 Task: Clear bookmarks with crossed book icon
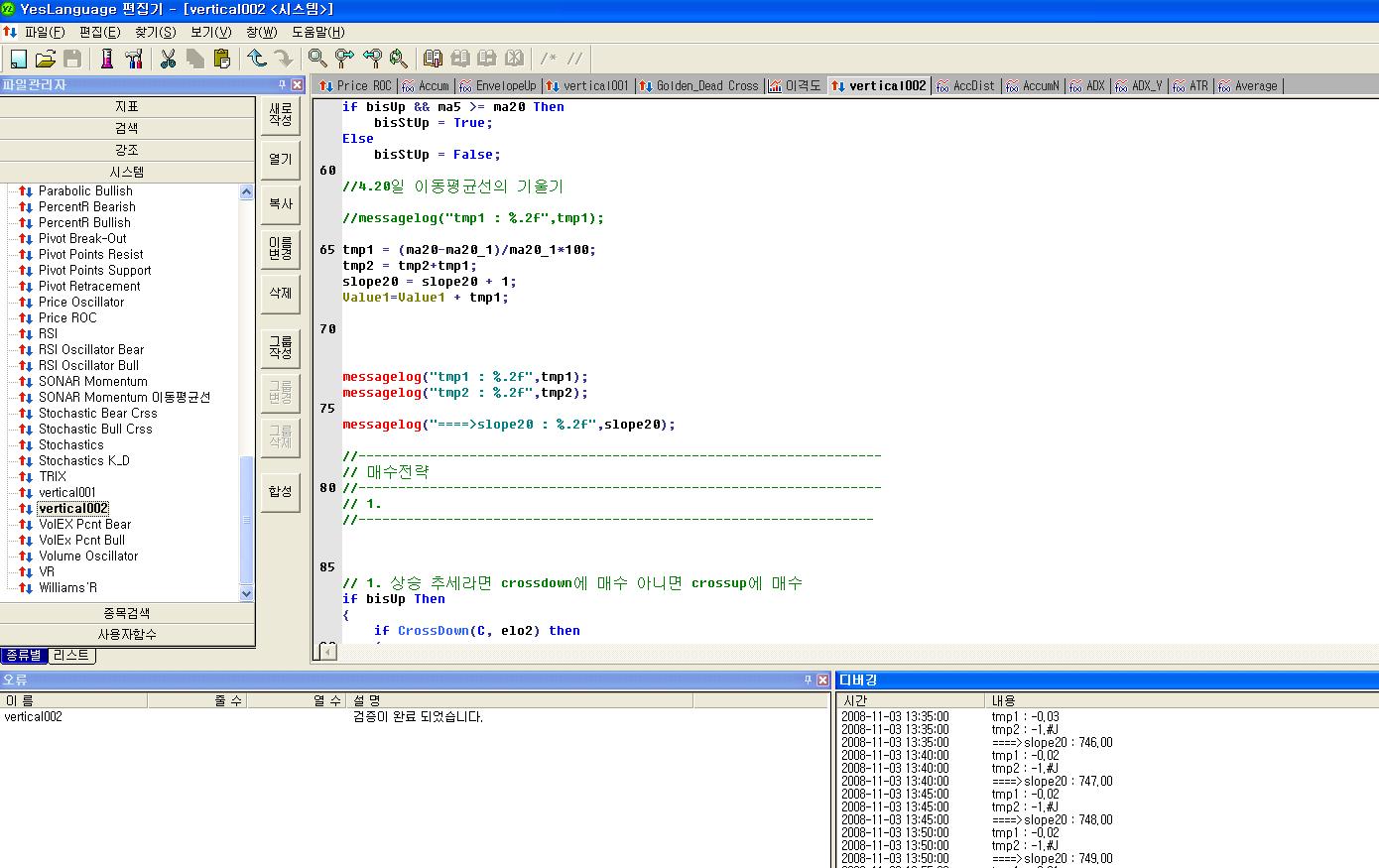click(514, 59)
